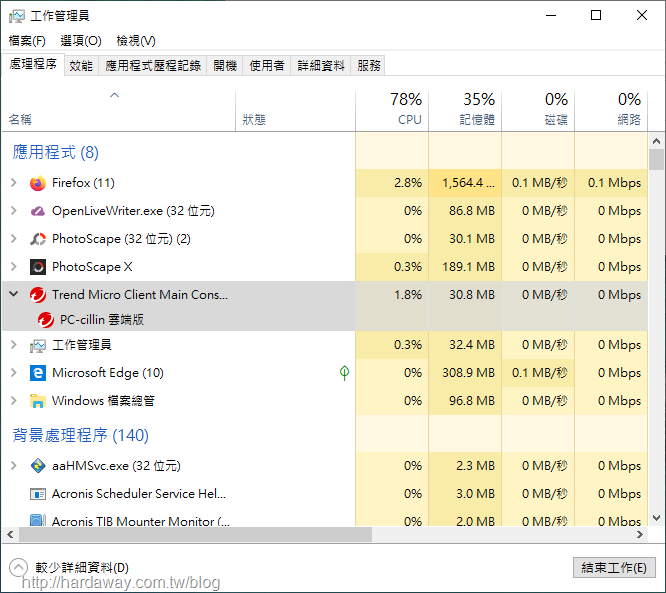The width and height of the screenshot is (666, 593).
Task: Sort by the 記憶體 column header
Action: click(465, 111)
